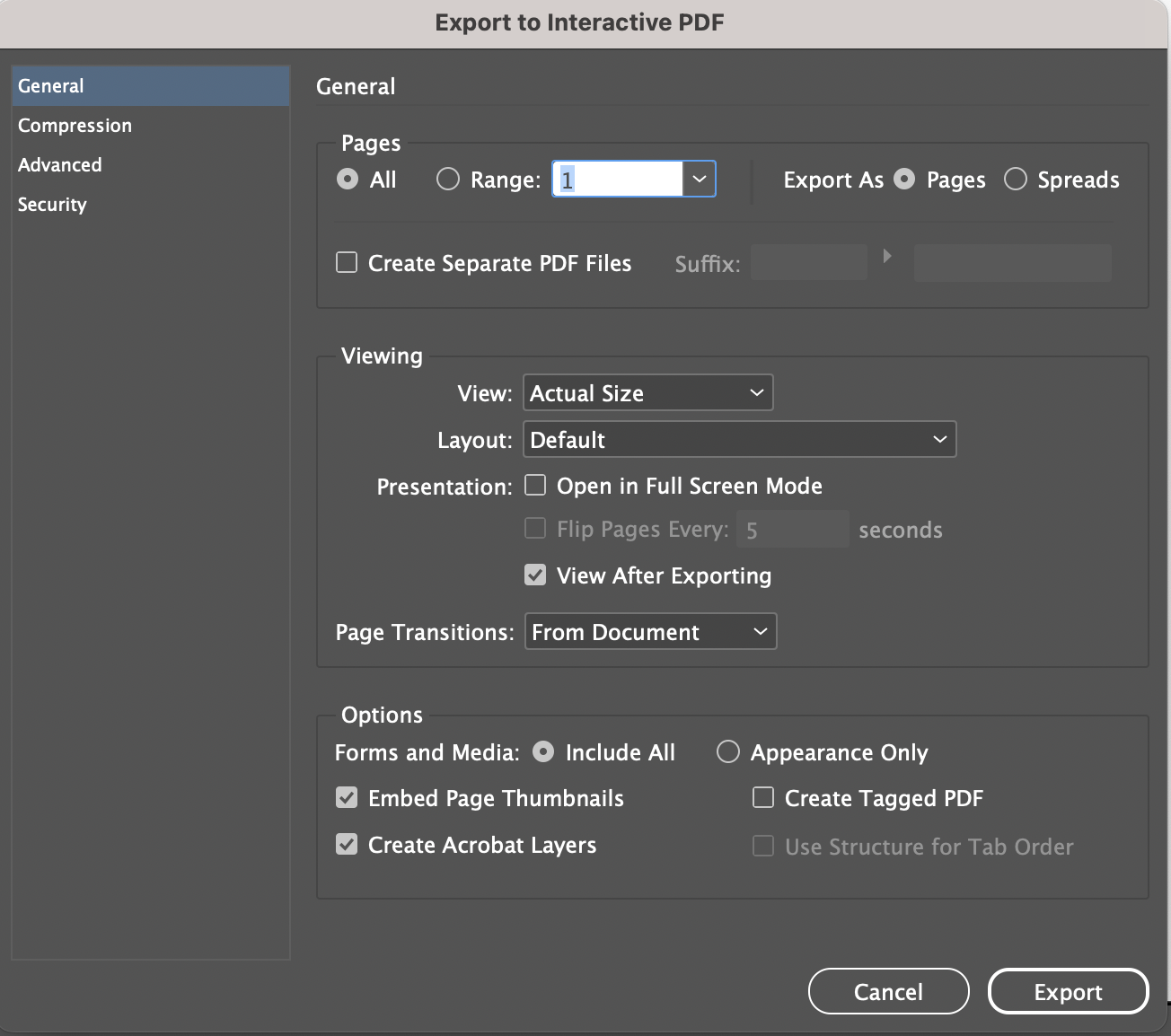The image size is (1171, 1036).
Task: Disable Create Acrobat Layers
Action: 347,844
